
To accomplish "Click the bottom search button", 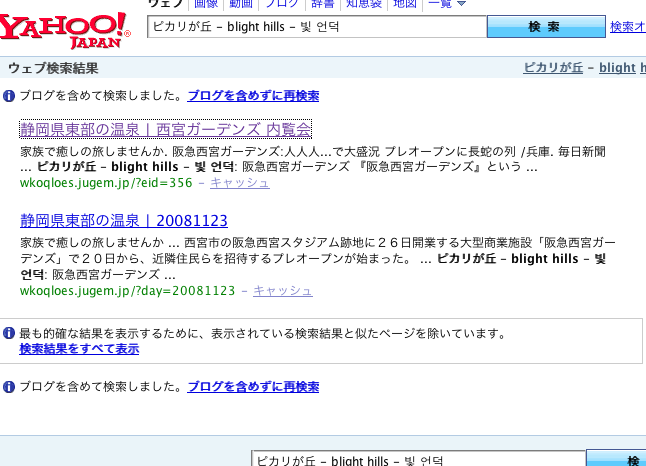I will tap(616, 458).
